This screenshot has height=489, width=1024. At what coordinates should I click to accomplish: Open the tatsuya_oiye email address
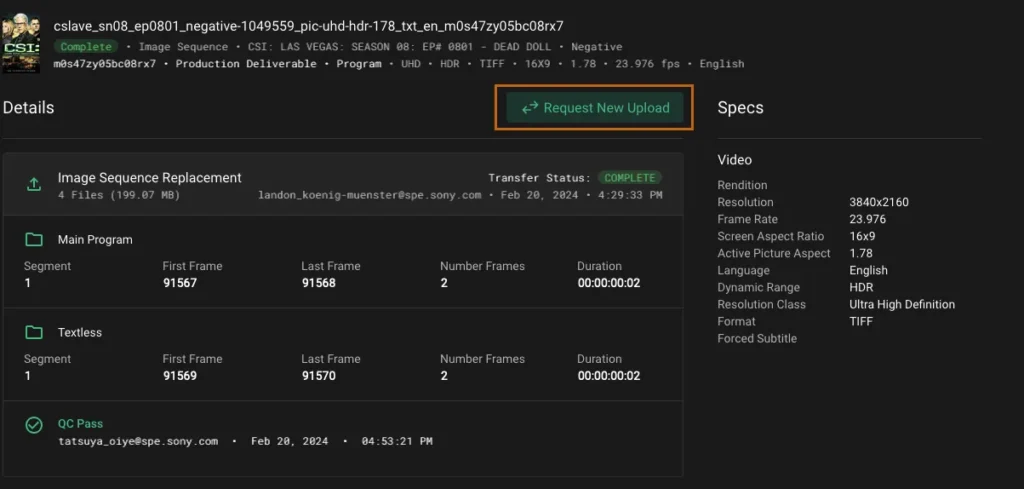(x=138, y=441)
